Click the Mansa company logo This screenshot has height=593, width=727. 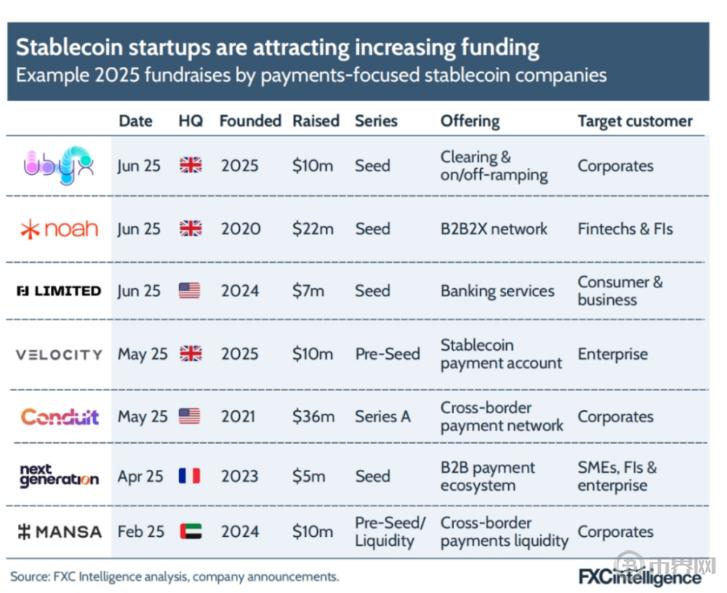pos(60,532)
